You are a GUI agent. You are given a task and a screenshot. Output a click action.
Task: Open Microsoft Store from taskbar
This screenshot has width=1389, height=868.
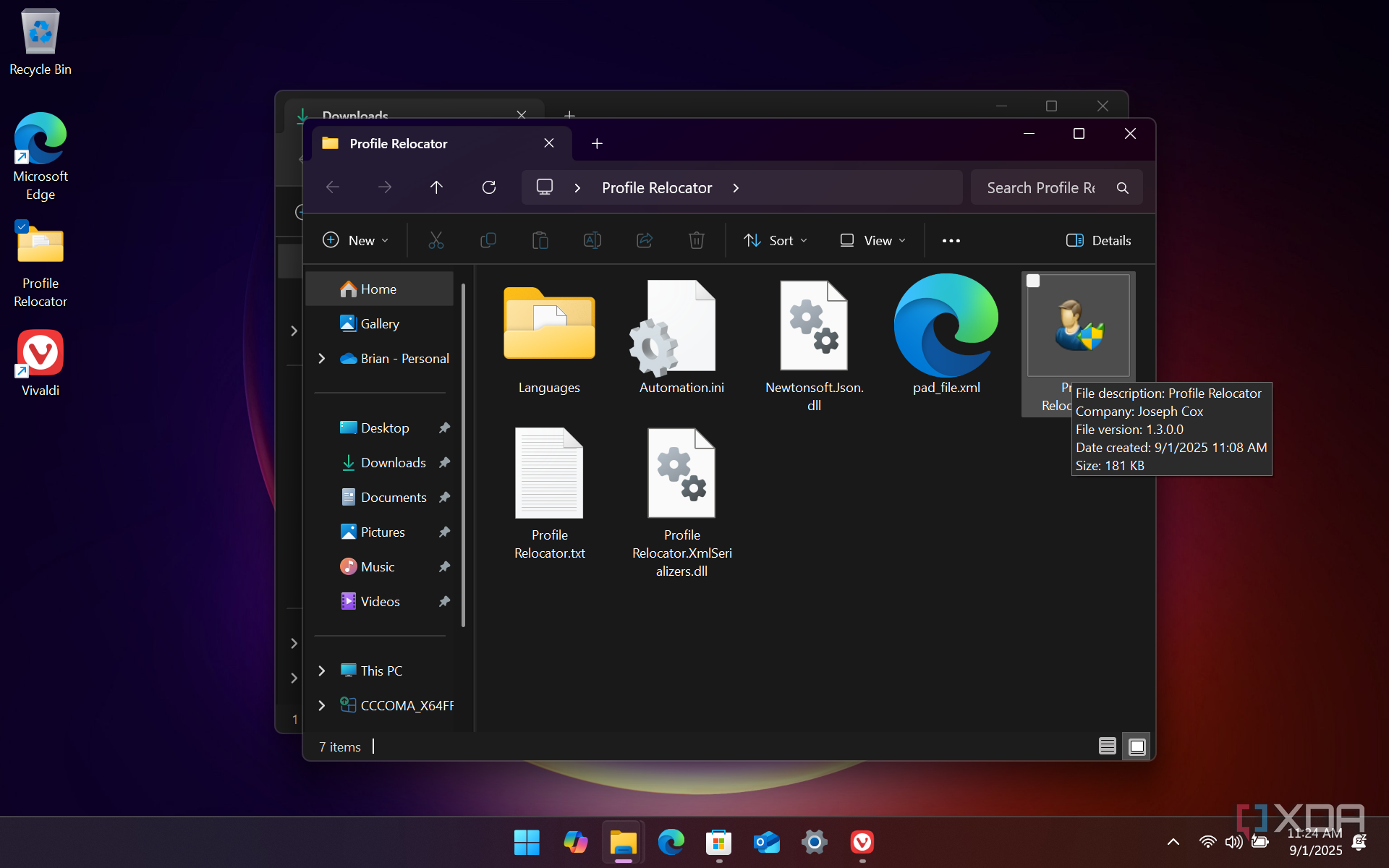point(718,842)
